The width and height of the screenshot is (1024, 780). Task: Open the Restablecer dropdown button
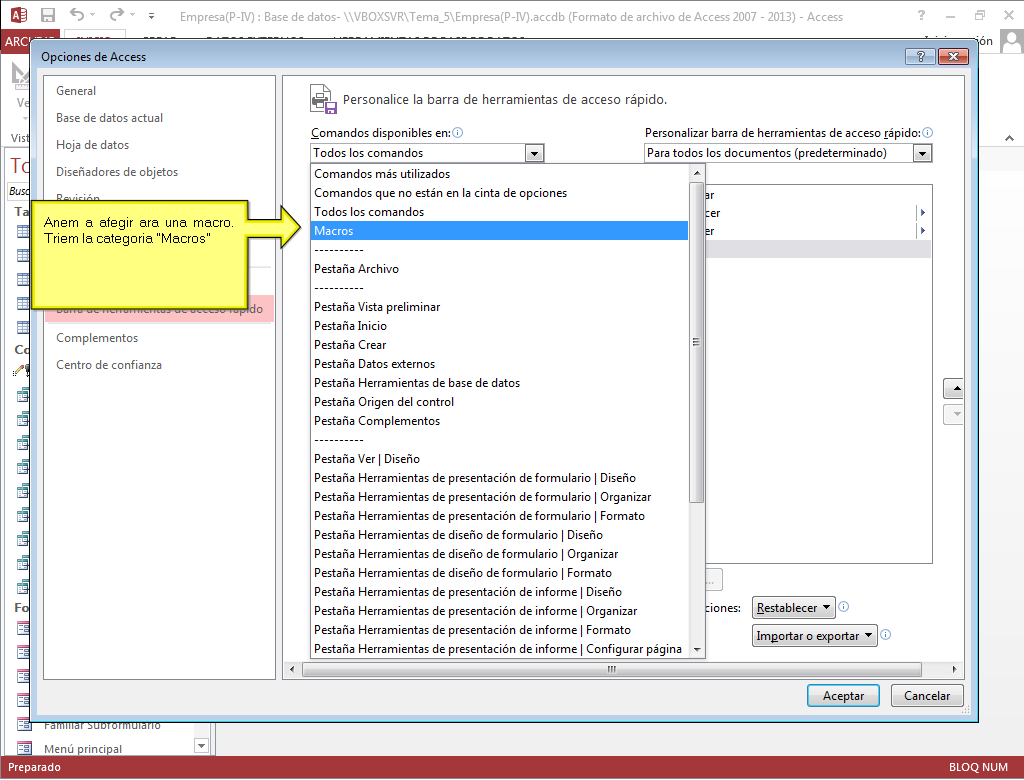pos(793,608)
